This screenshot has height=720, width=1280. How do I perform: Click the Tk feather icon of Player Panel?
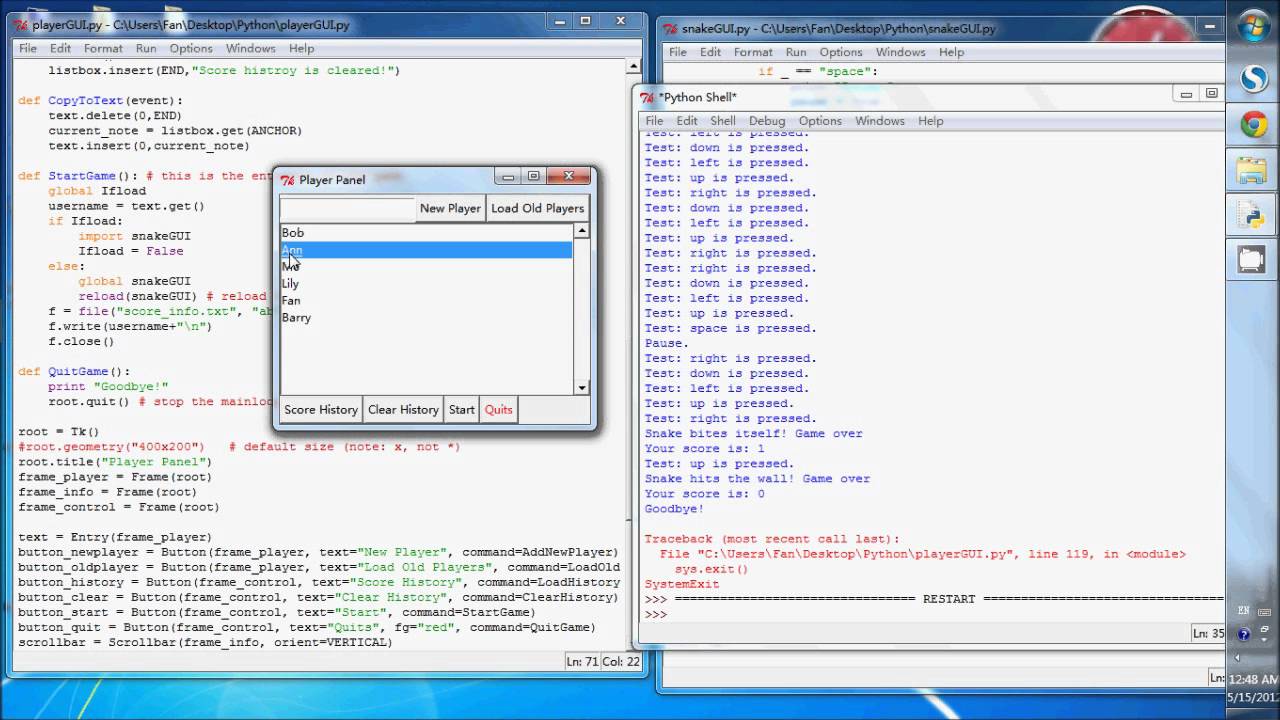click(287, 180)
